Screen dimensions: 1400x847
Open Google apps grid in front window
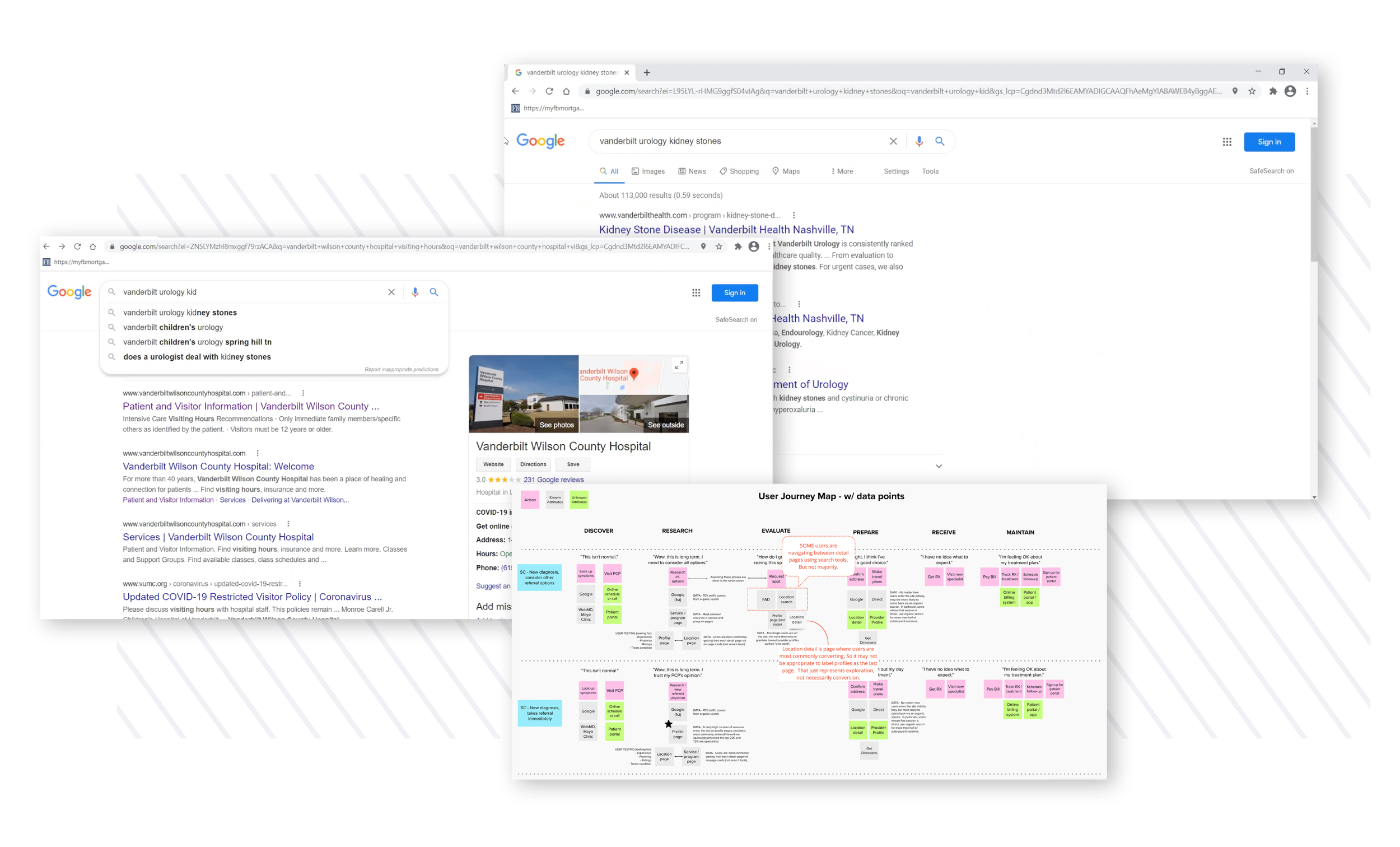(696, 293)
